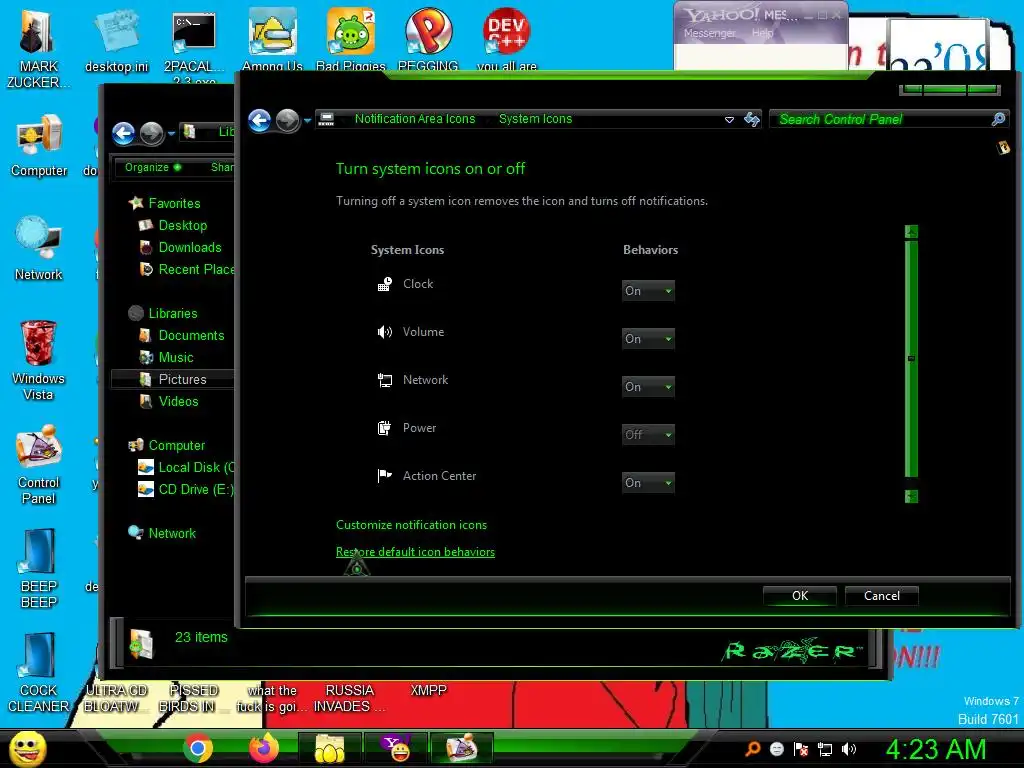Open Customize notification icons link
Screen dimensions: 1024x768
(411, 525)
